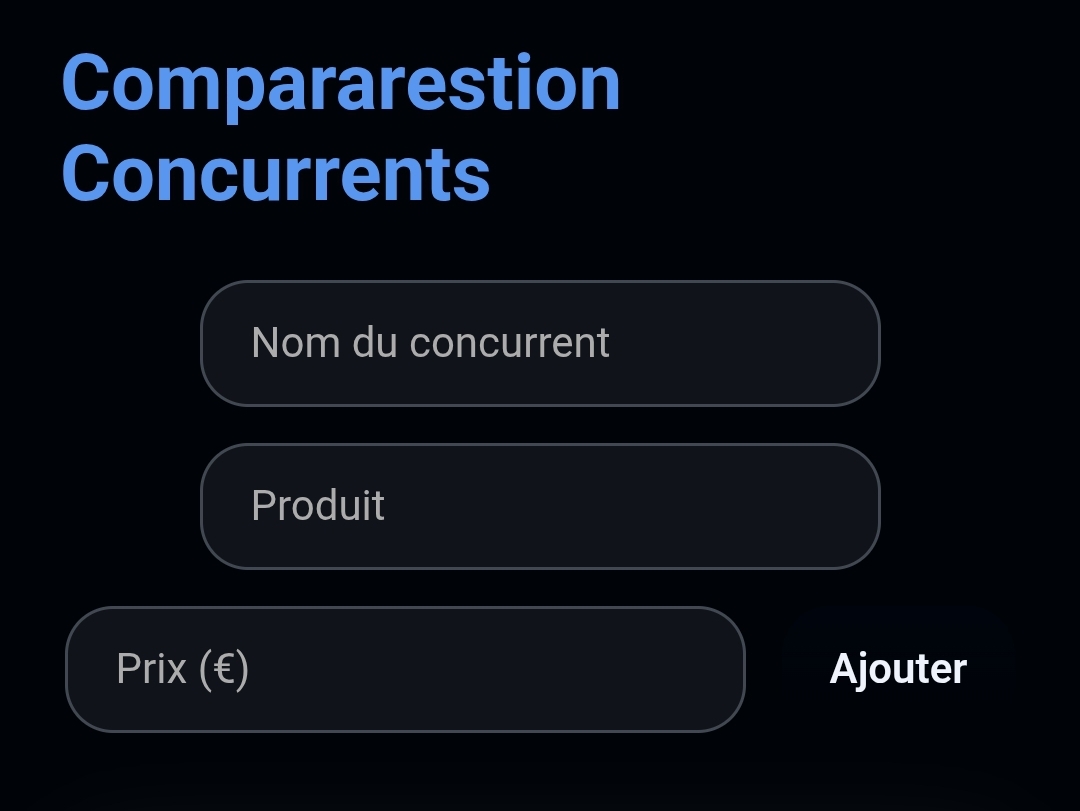Activate the product name entry box
1080x811 pixels.
(540, 506)
